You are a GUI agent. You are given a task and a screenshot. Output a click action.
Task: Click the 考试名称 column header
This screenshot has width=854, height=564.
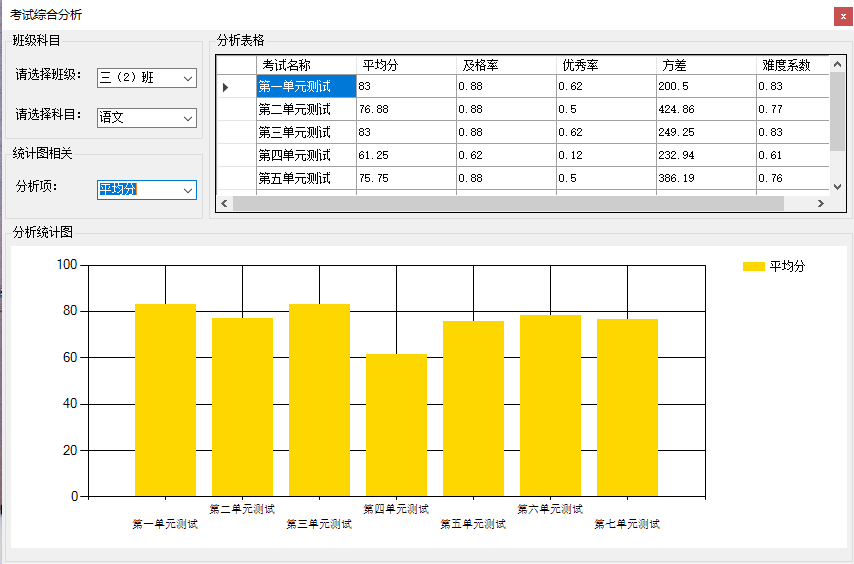coord(306,65)
